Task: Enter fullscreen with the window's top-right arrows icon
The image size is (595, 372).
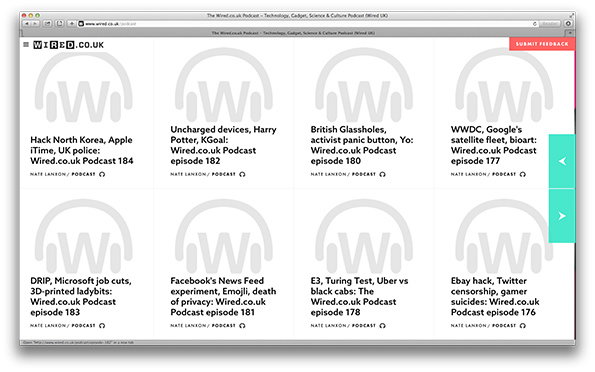Action: 571,16
